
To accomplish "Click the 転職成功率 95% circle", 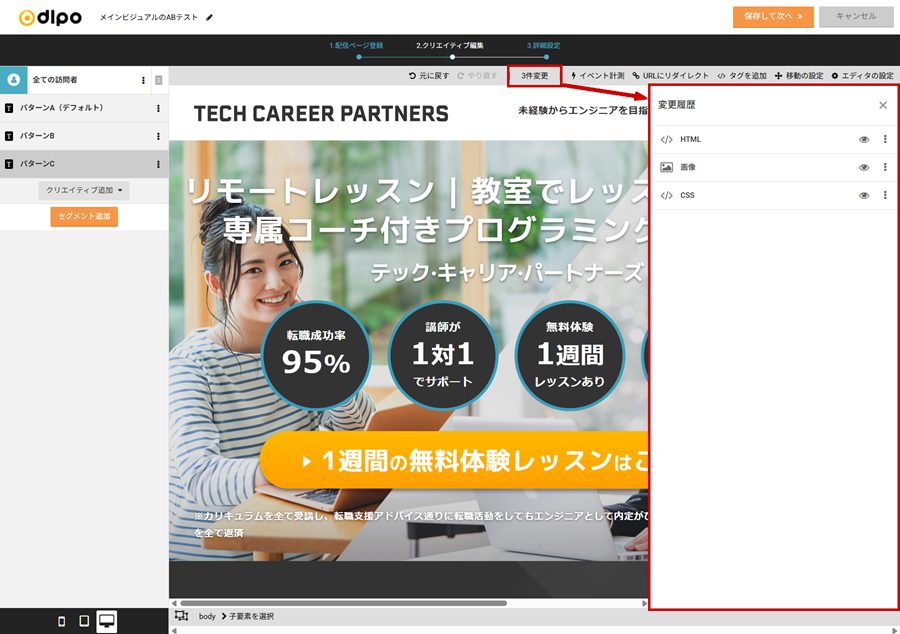I will pos(316,355).
